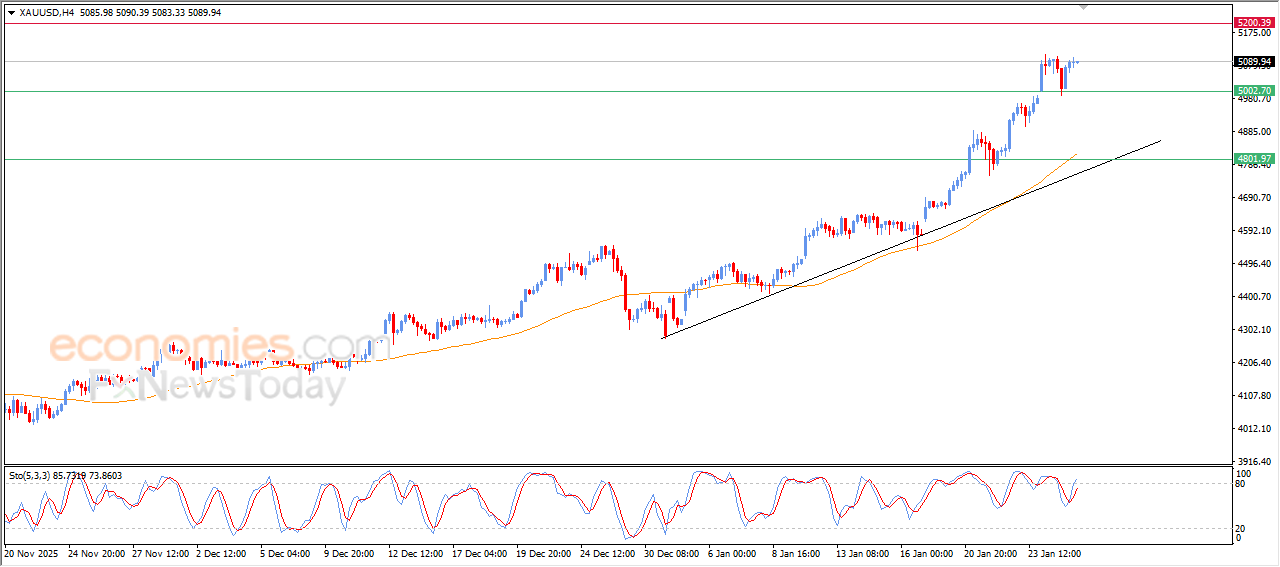The height and width of the screenshot is (567, 1280).
Task: Click the high value 5090.39 in header
Action: (x=134, y=12)
